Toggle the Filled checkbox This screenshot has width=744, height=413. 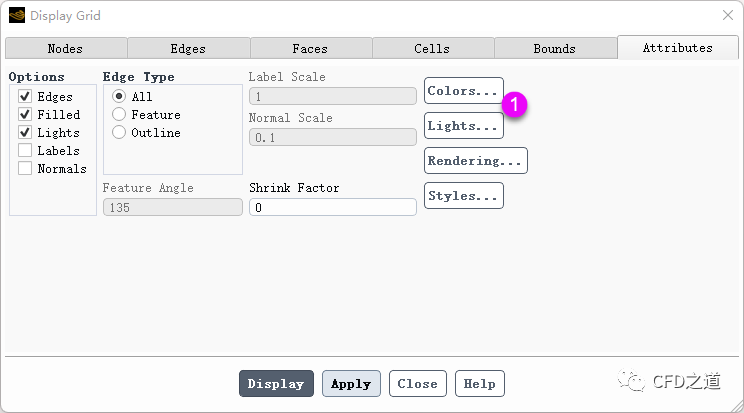point(25,115)
